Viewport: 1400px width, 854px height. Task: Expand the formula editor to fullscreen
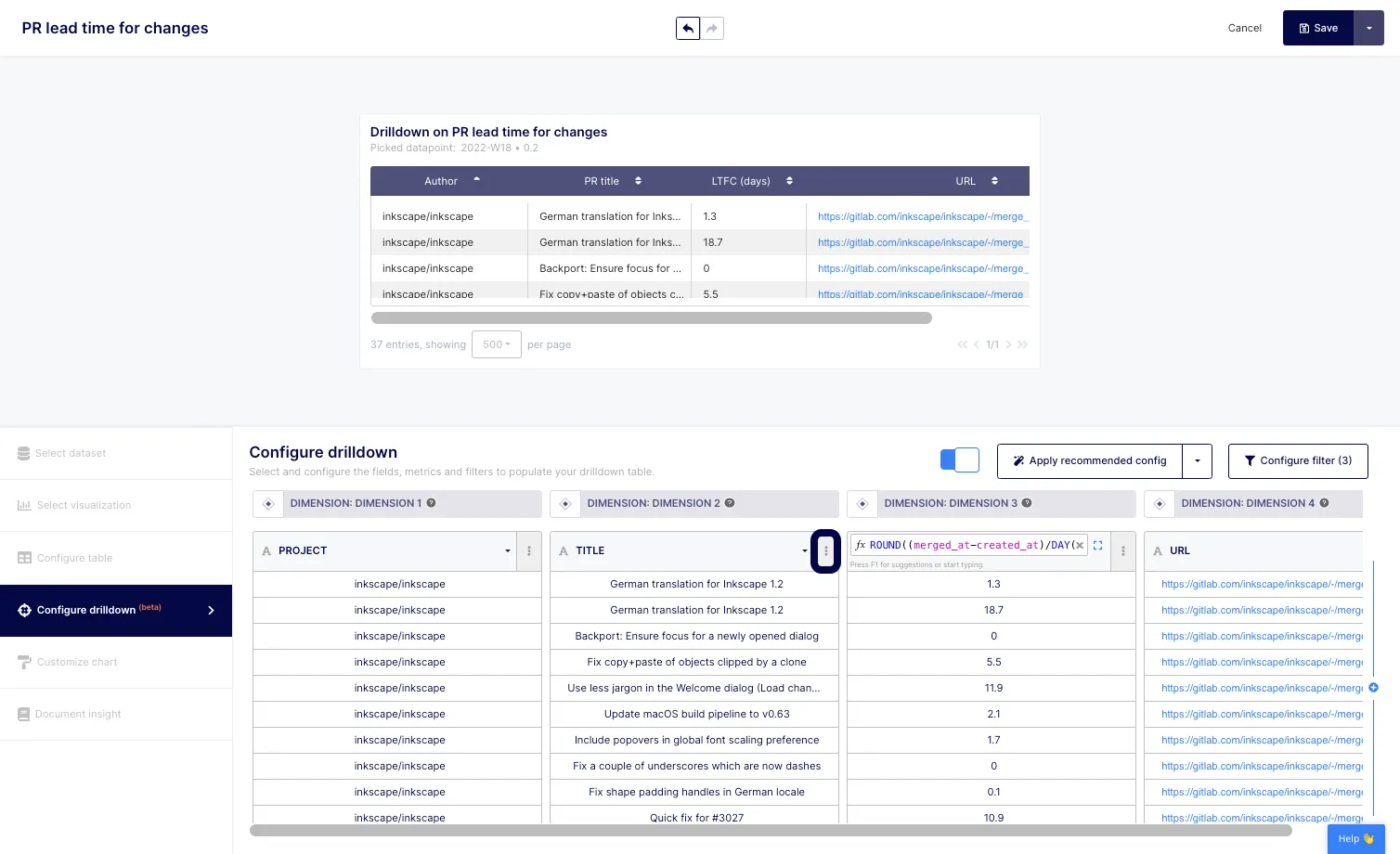tap(1097, 545)
